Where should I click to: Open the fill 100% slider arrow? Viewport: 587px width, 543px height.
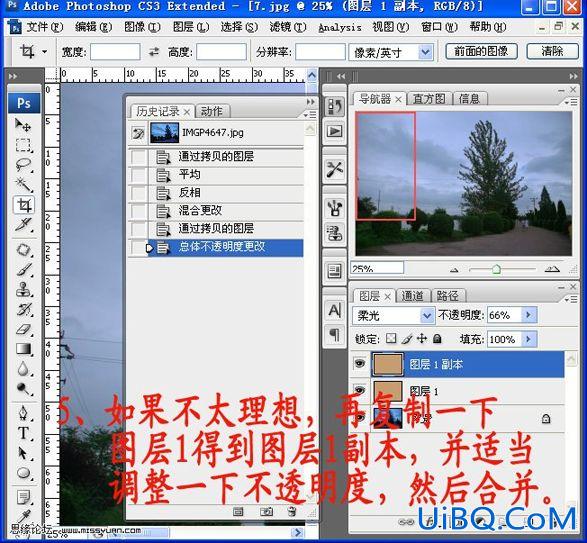click(x=529, y=339)
